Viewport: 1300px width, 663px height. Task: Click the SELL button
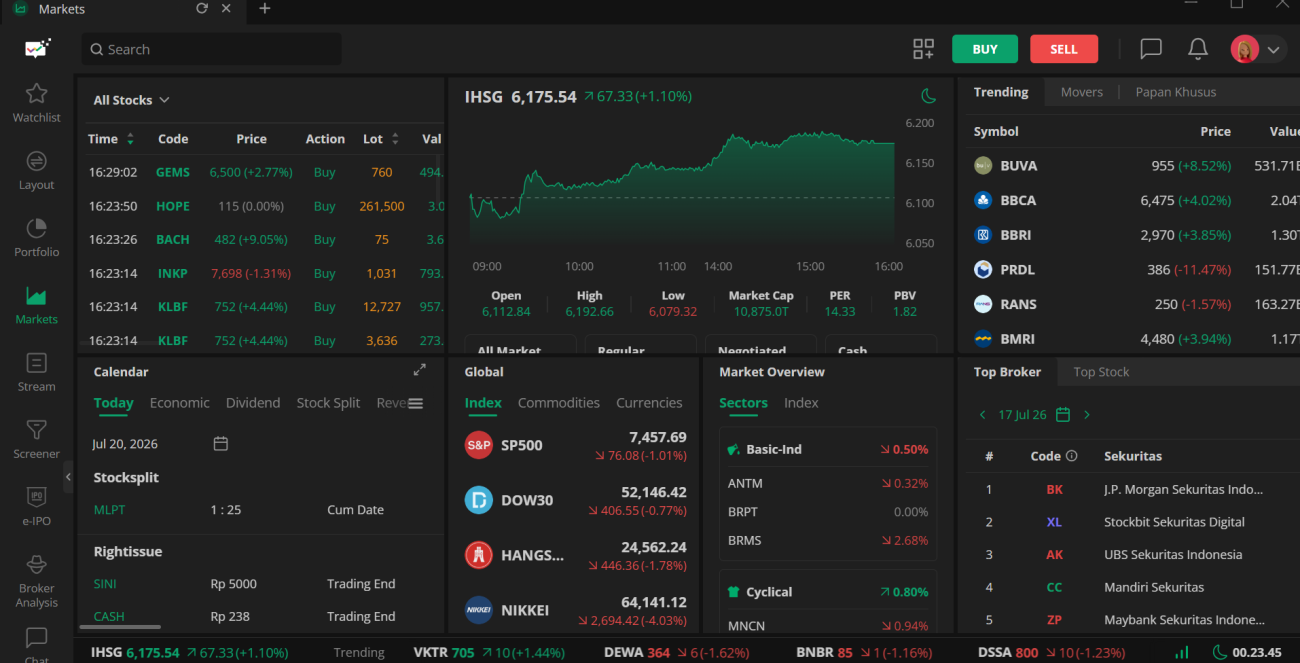(1064, 49)
